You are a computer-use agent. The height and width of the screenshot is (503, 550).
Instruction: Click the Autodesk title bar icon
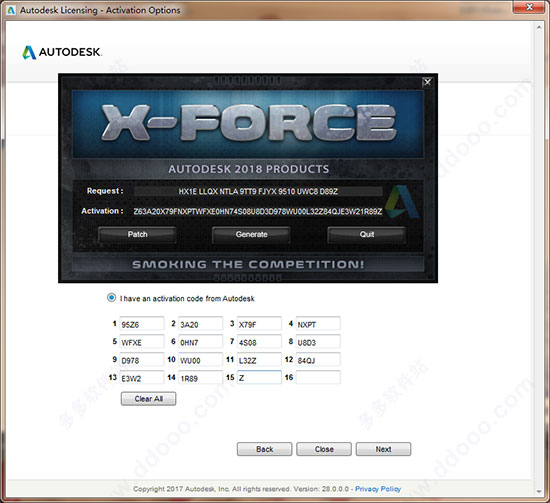11,10
